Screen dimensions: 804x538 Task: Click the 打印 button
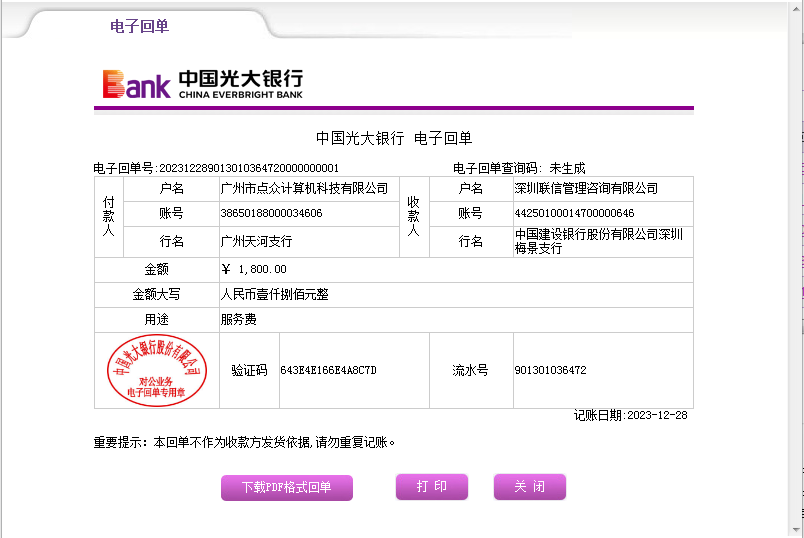coord(432,486)
